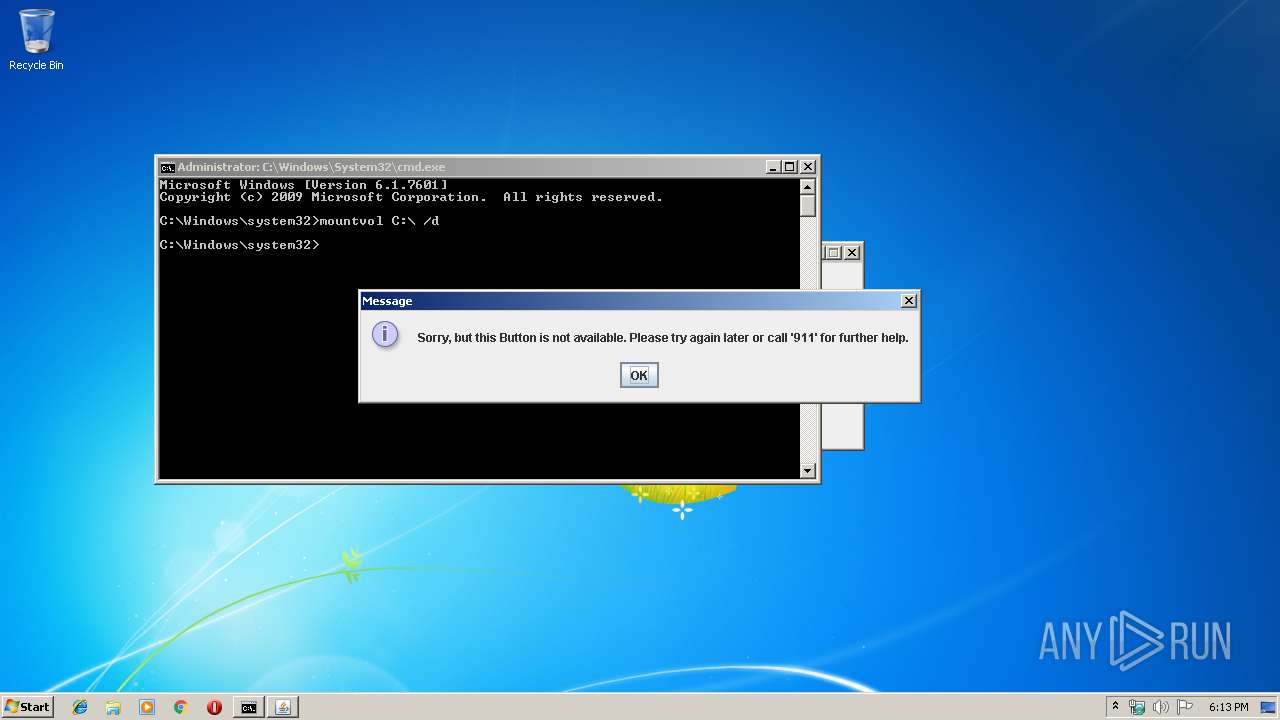Minimize the cmd.exe window

click(773, 167)
